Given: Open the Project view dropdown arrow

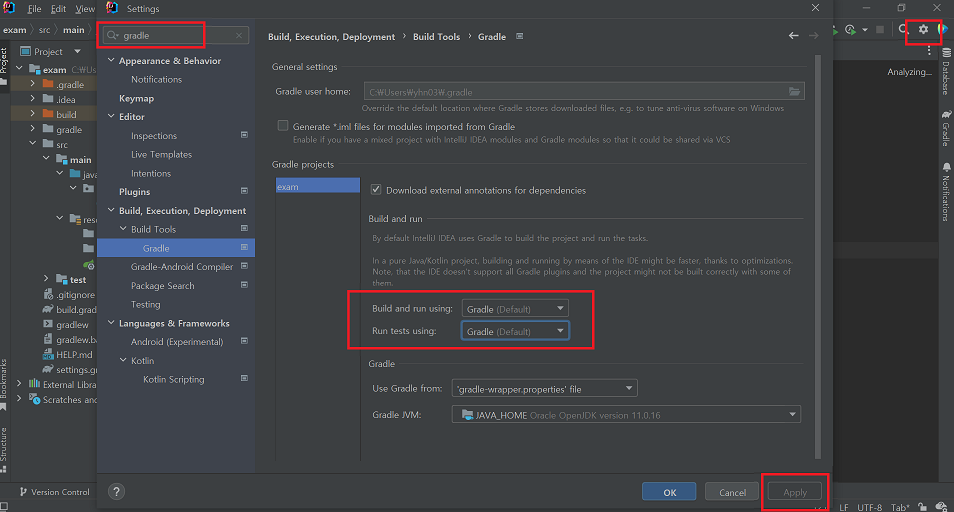Looking at the screenshot, I should coord(77,51).
